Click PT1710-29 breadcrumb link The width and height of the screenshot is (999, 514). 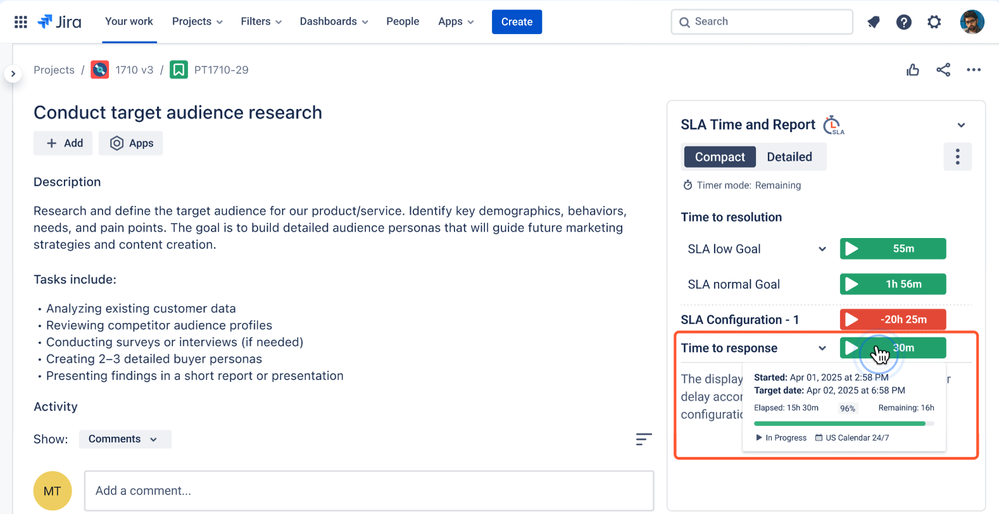click(221, 70)
